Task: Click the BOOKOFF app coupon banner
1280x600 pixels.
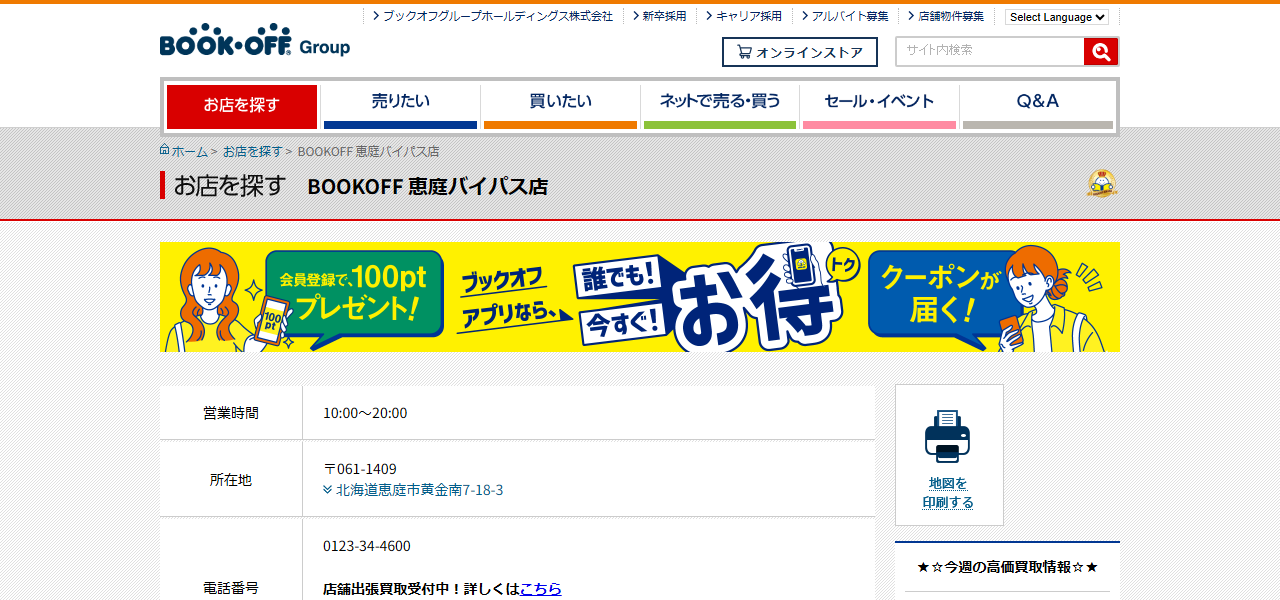Action: pos(640,297)
